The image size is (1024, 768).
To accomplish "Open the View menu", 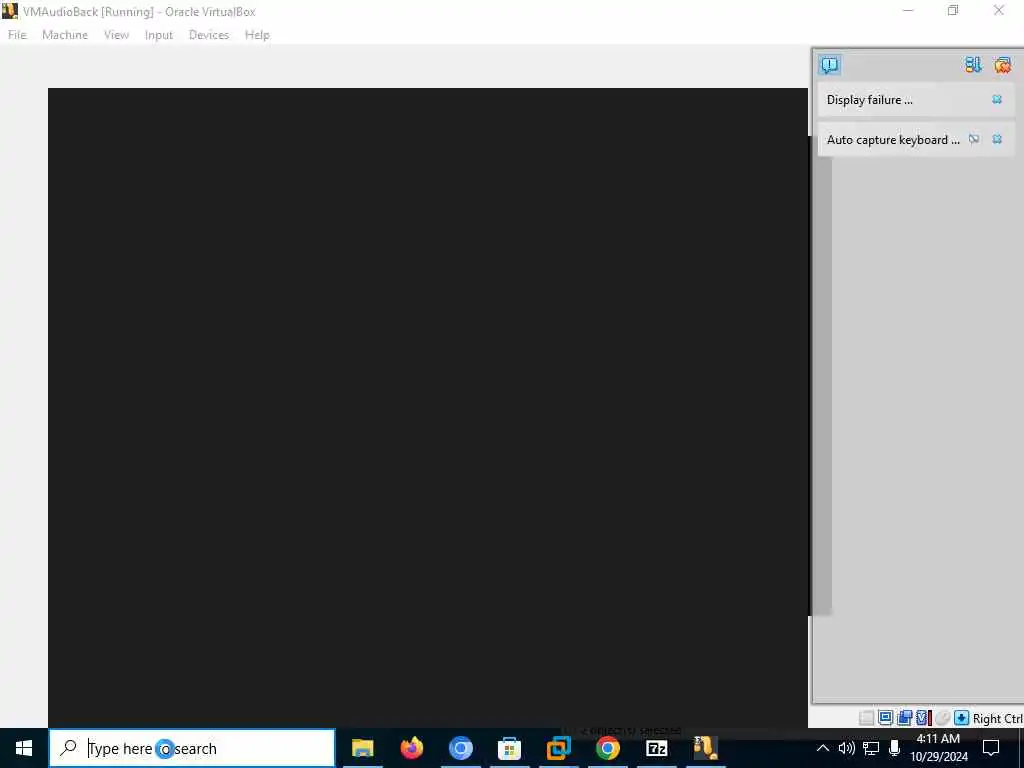I will tap(116, 35).
